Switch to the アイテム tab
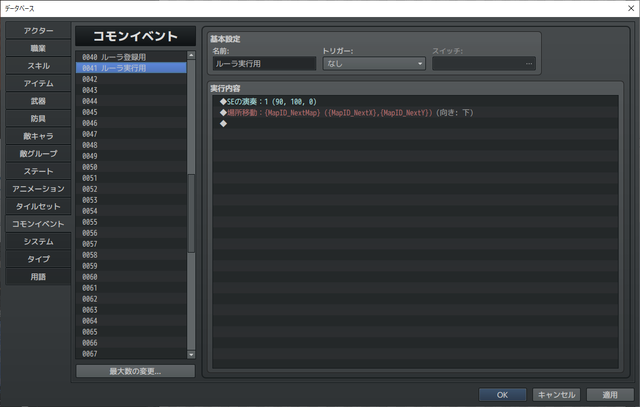Screen dimensions: 640x407 pyautogui.click(x=38, y=84)
